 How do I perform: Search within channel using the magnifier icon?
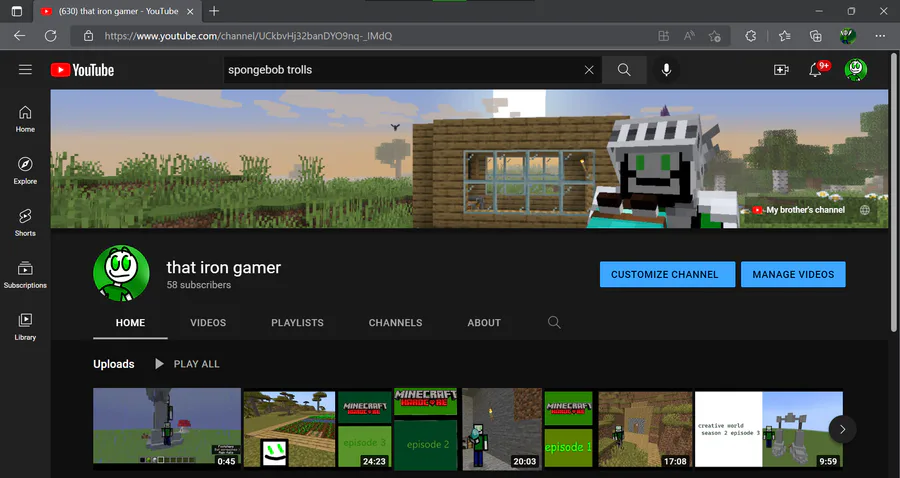(x=554, y=322)
